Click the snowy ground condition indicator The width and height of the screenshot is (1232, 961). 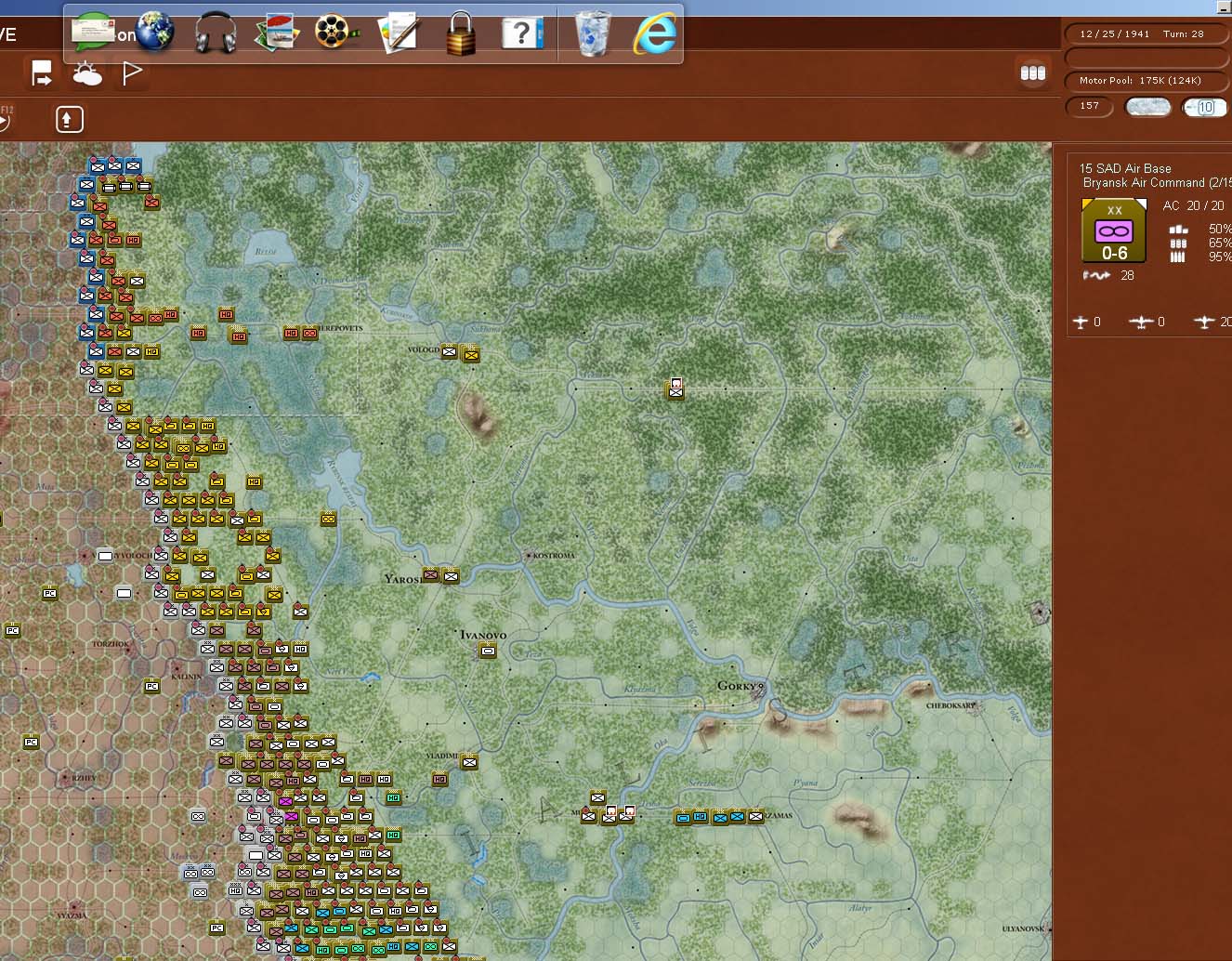(1147, 107)
